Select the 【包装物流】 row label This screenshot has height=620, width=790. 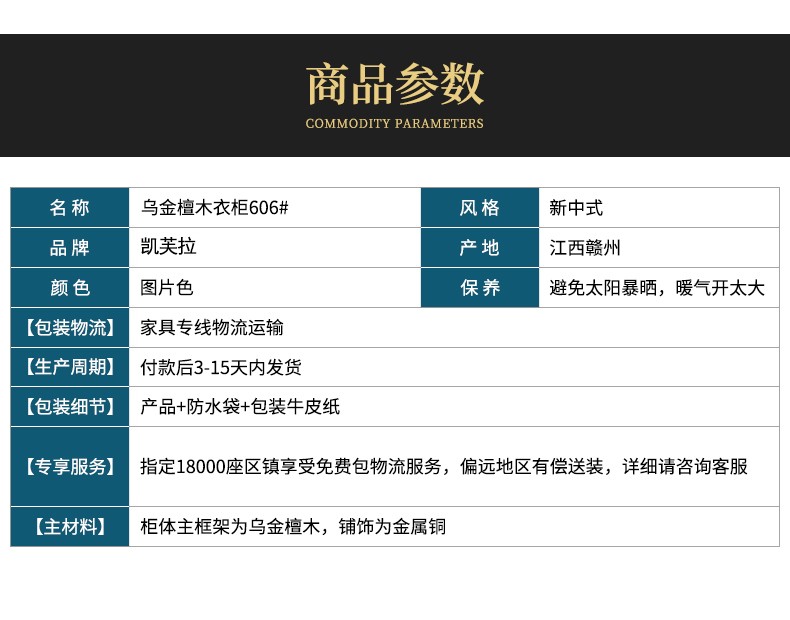coord(70,327)
